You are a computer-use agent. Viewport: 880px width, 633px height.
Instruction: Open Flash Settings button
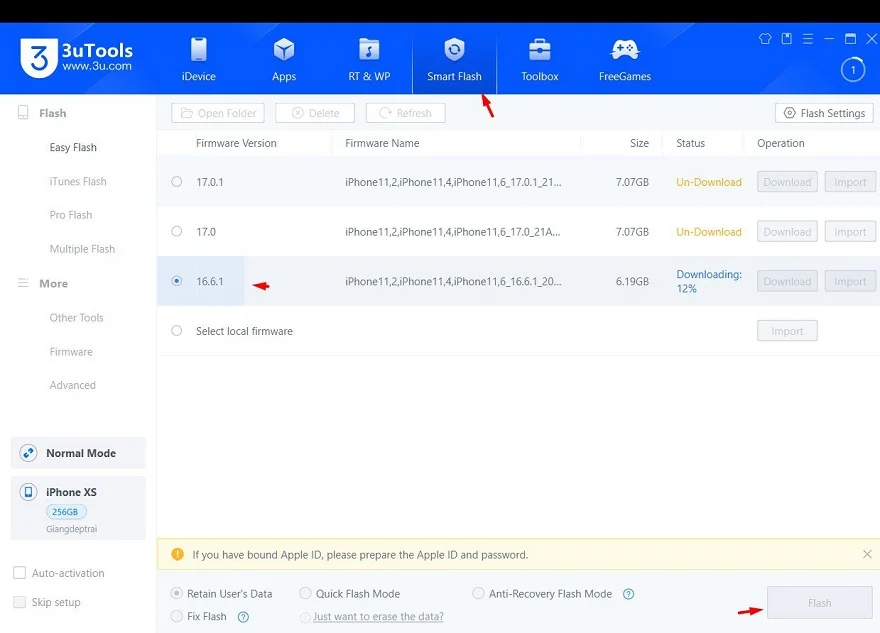click(x=824, y=113)
